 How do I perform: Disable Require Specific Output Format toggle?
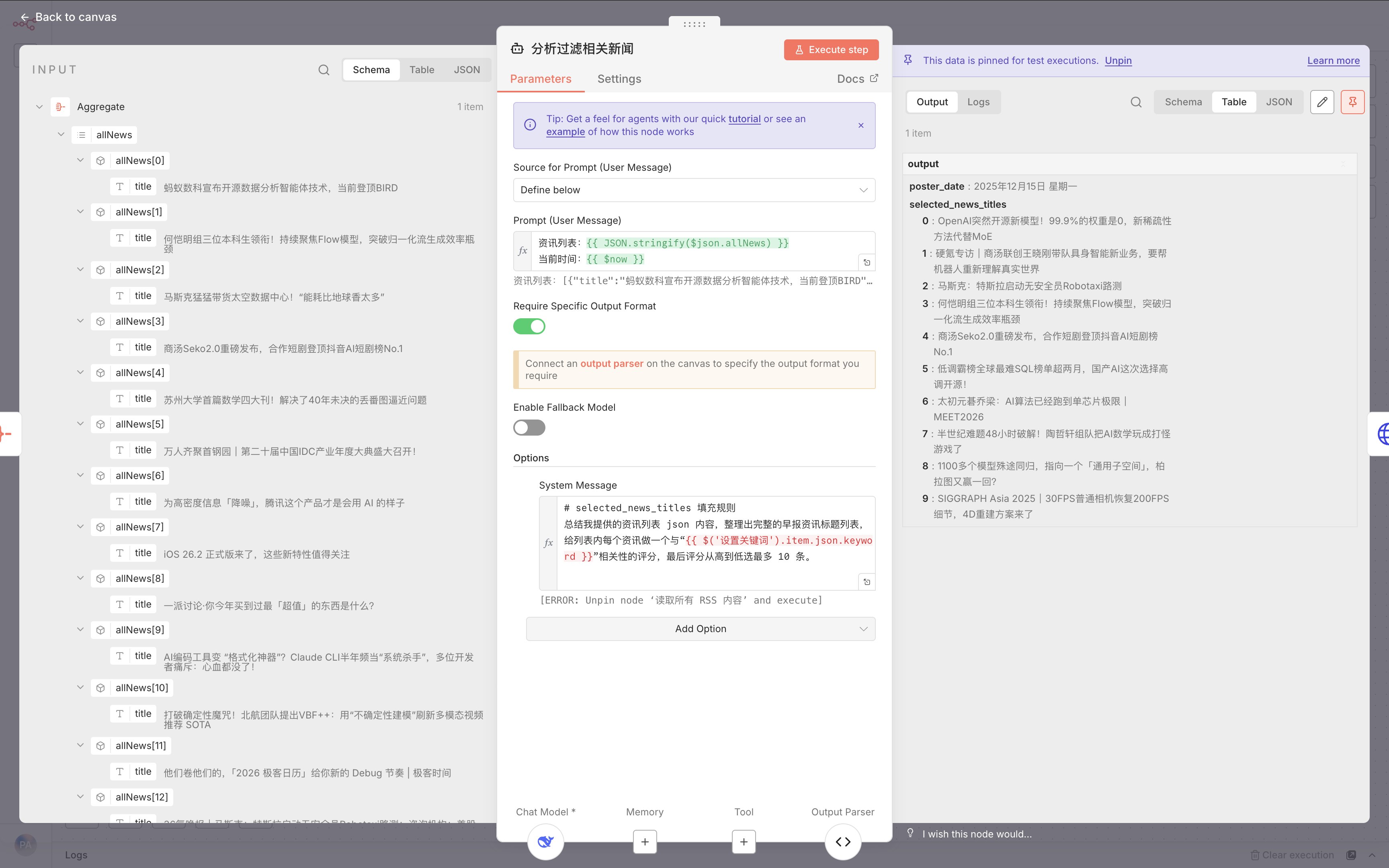pyautogui.click(x=529, y=327)
